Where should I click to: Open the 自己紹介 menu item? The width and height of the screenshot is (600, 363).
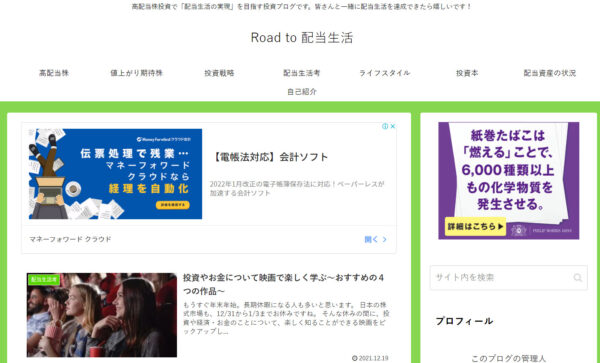pyautogui.click(x=302, y=92)
